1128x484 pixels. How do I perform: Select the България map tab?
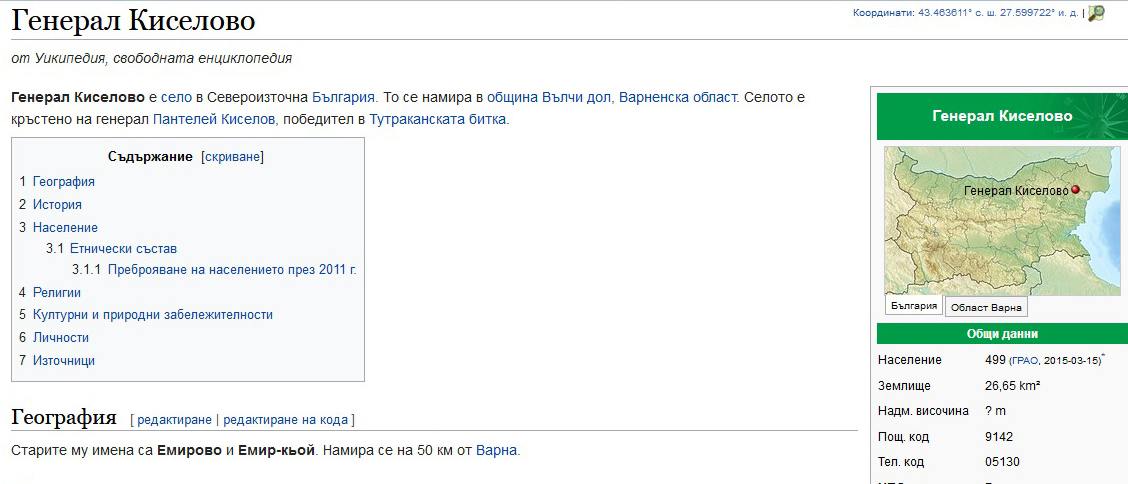coord(913,306)
